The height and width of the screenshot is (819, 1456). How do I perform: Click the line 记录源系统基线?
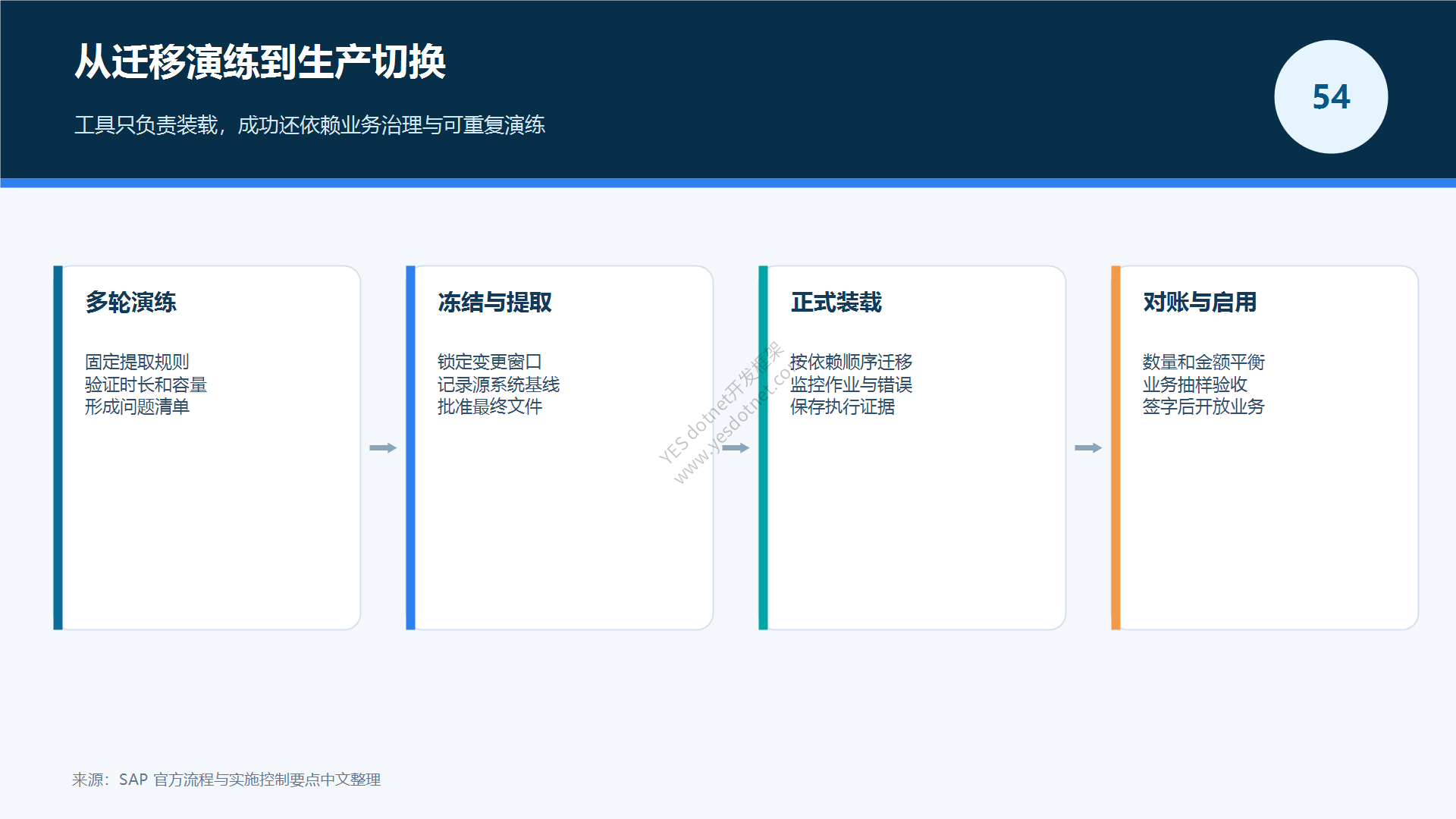[498, 384]
